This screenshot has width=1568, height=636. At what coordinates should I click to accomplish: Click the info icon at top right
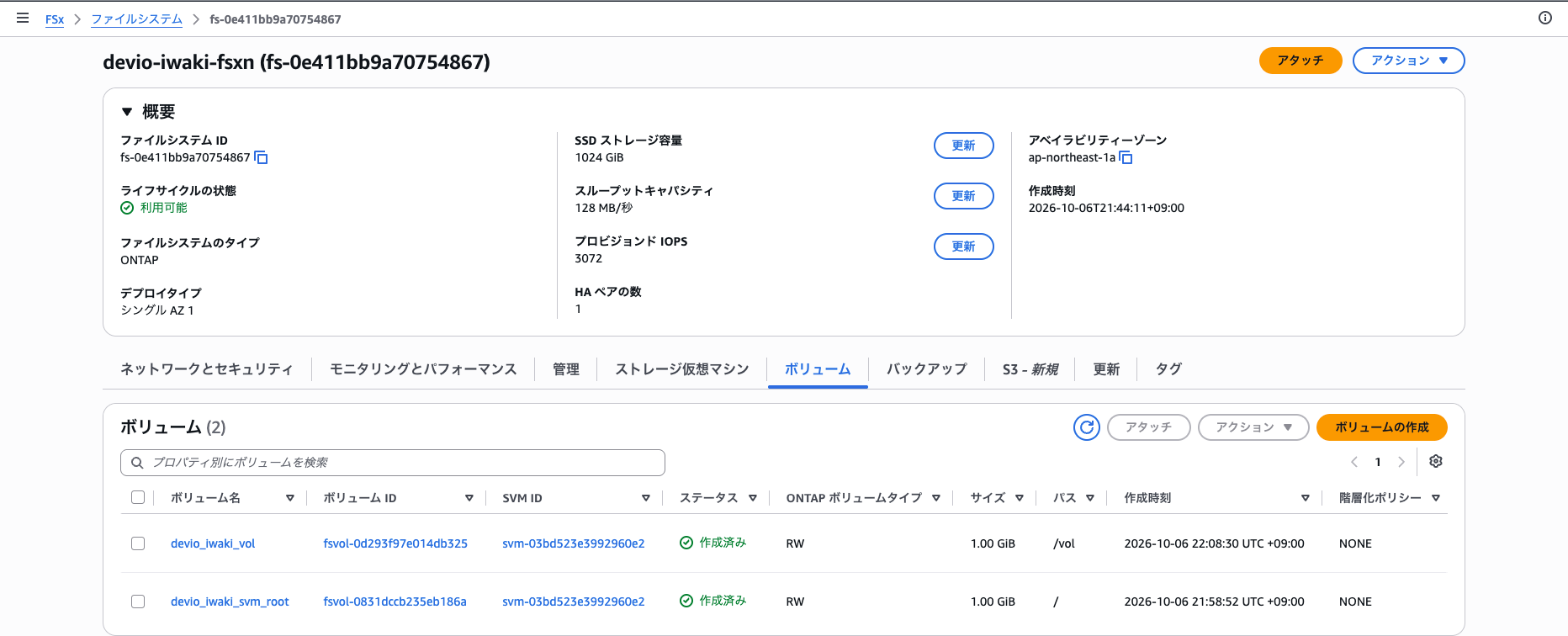click(x=1545, y=18)
